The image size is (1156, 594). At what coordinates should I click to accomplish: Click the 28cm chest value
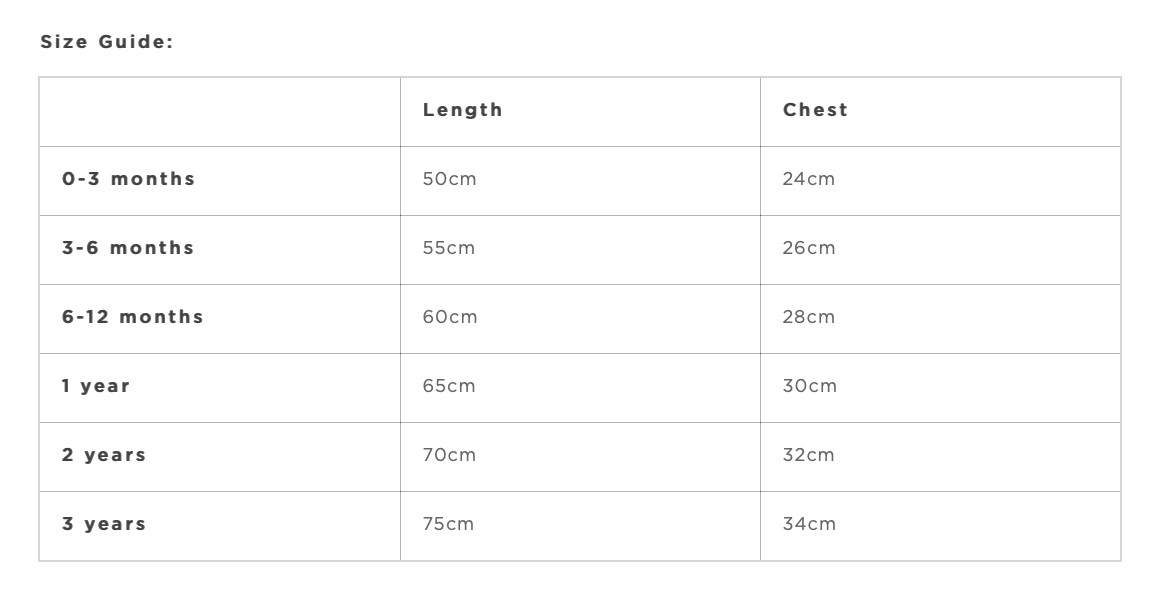click(x=809, y=317)
